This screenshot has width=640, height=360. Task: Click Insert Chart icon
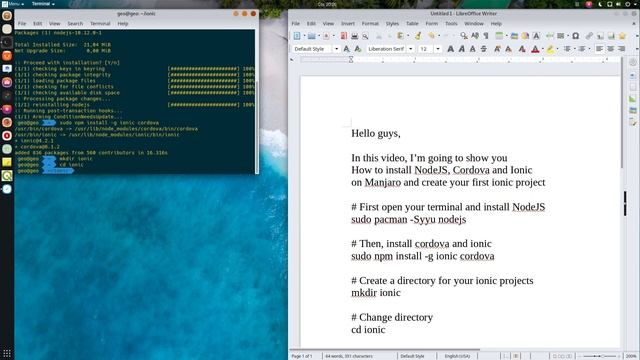point(525,36)
